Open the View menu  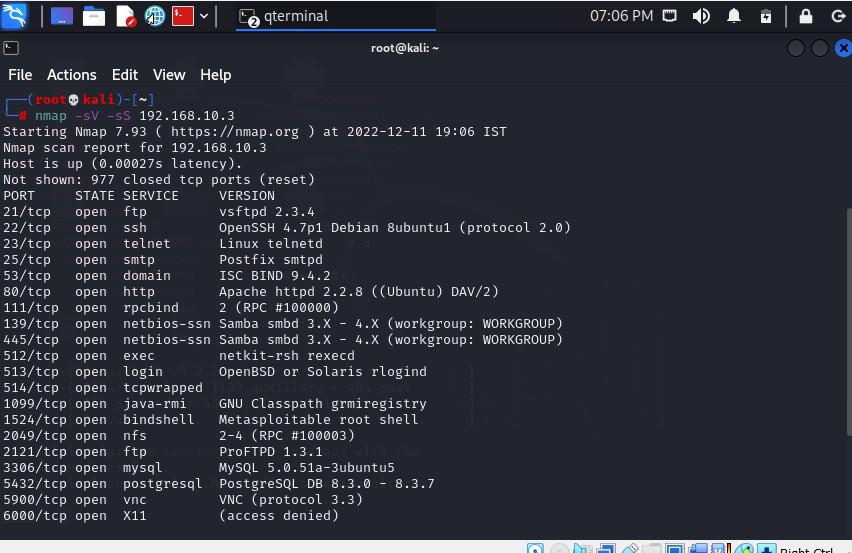coord(169,75)
